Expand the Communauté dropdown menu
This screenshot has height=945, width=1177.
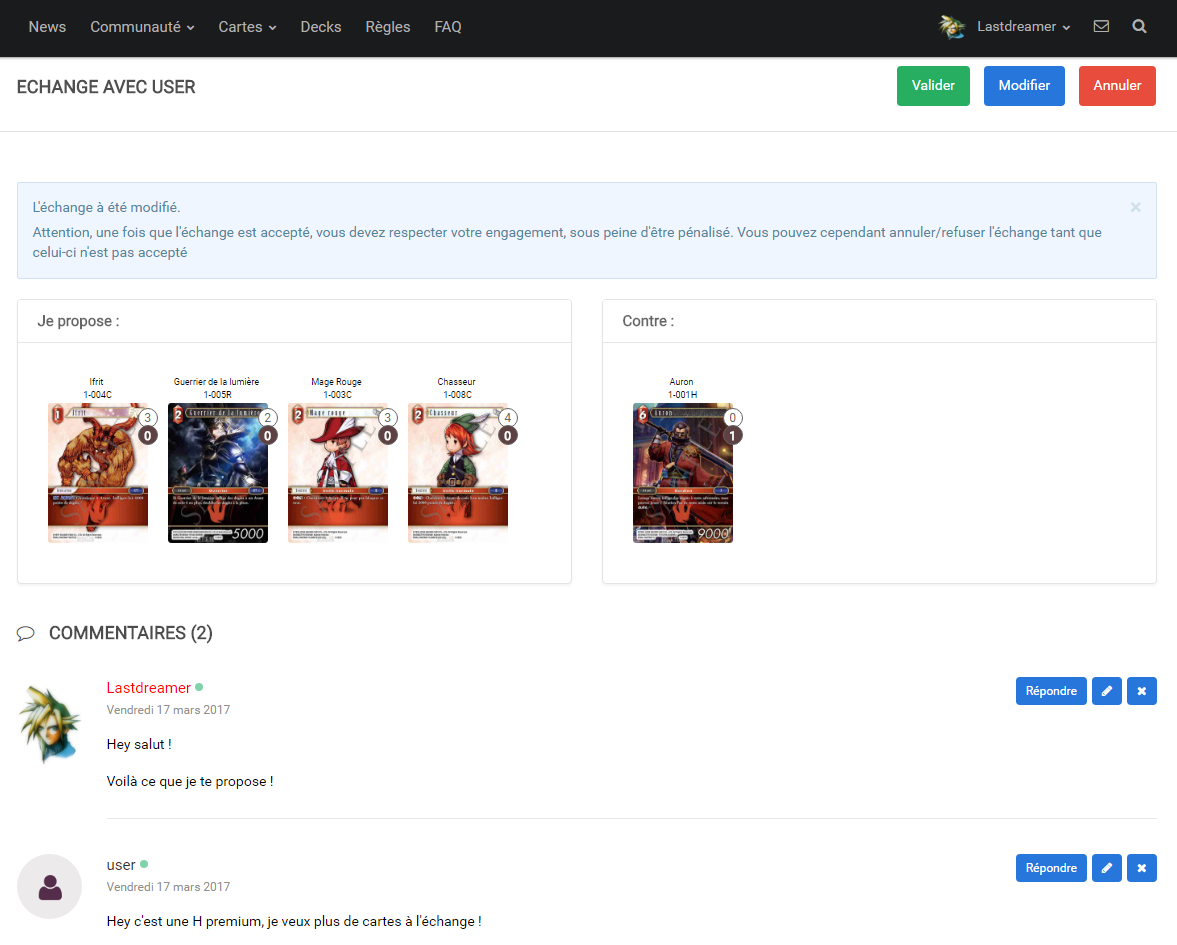click(142, 27)
